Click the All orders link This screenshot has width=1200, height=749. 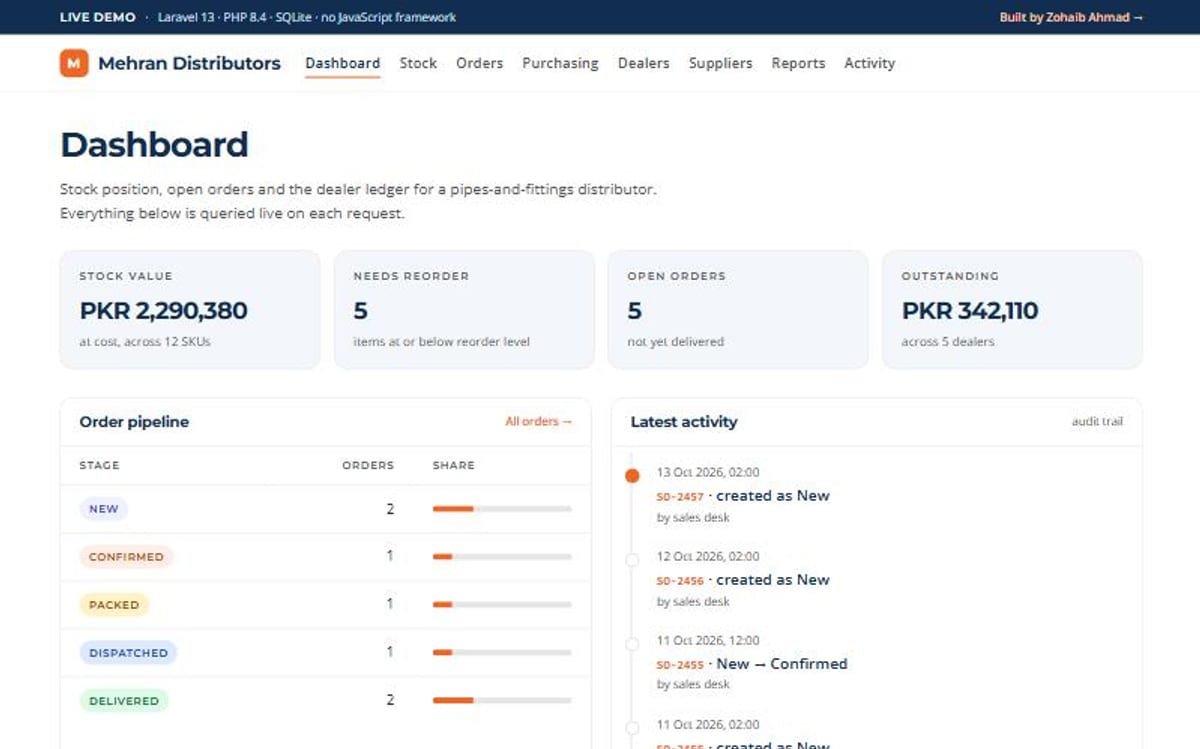point(538,422)
